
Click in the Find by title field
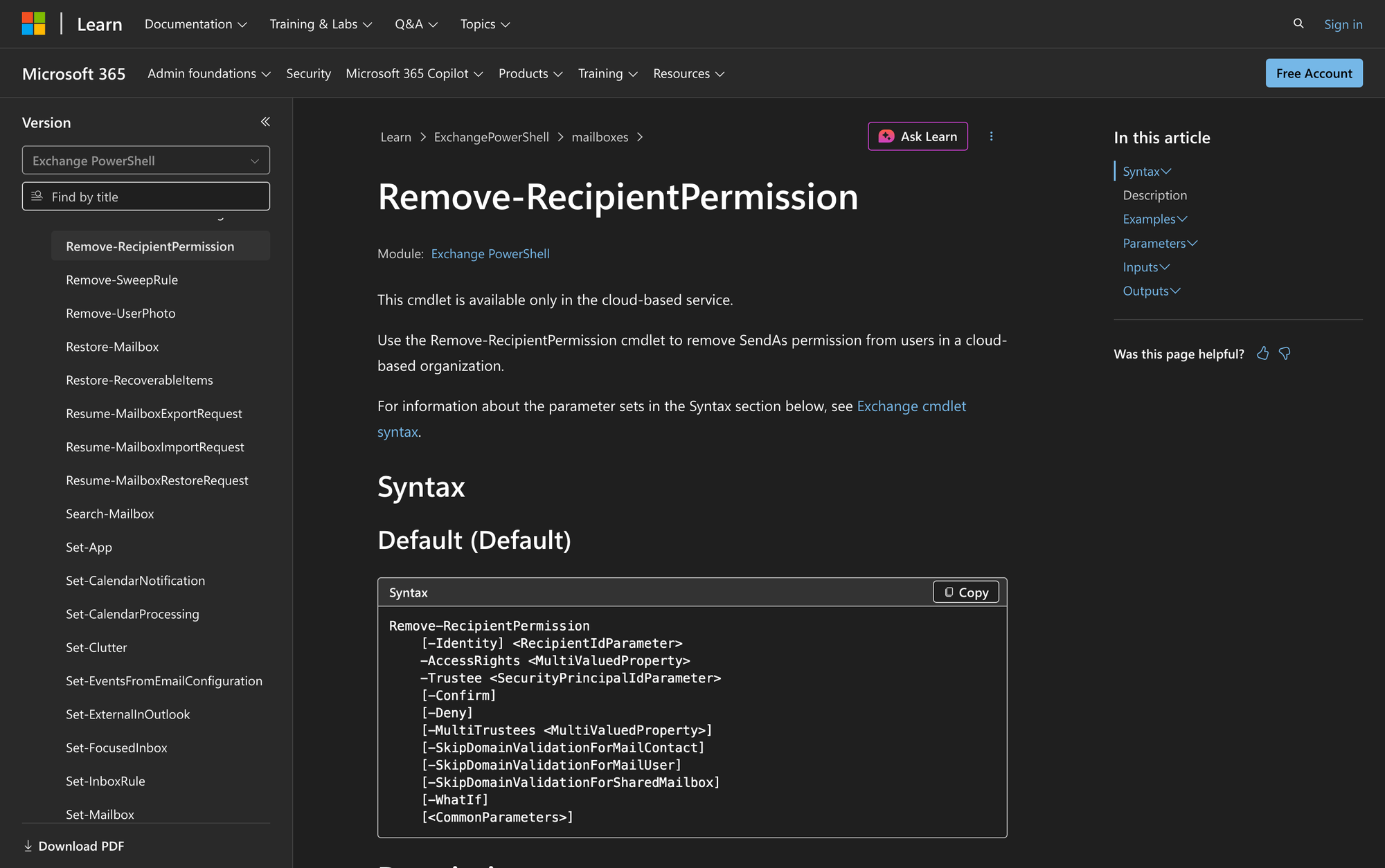pyautogui.click(x=146, y=197)
